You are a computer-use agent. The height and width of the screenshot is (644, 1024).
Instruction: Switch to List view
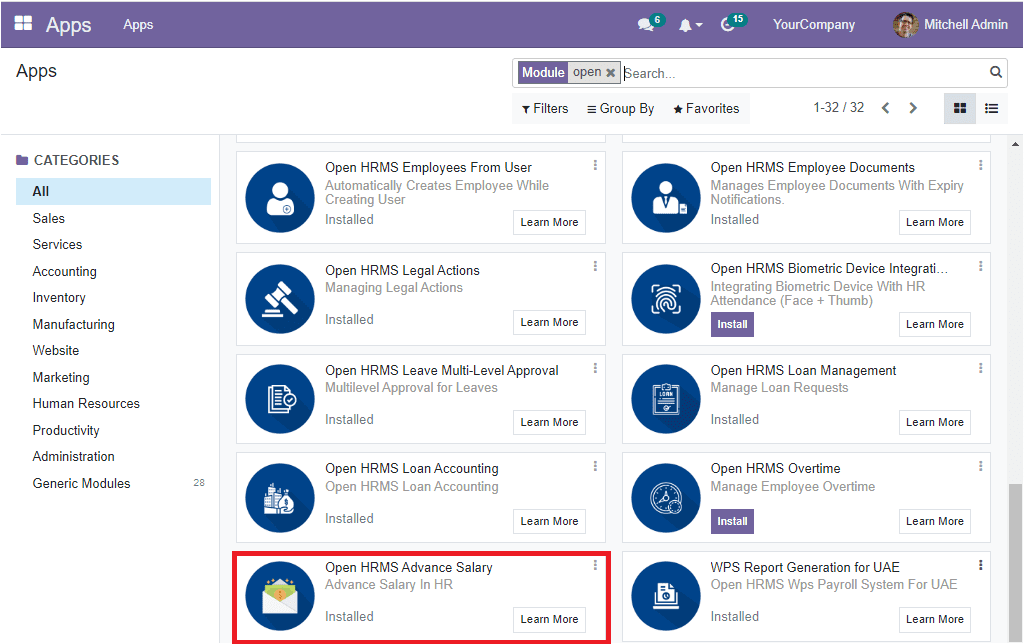click(x=991, y=108)
